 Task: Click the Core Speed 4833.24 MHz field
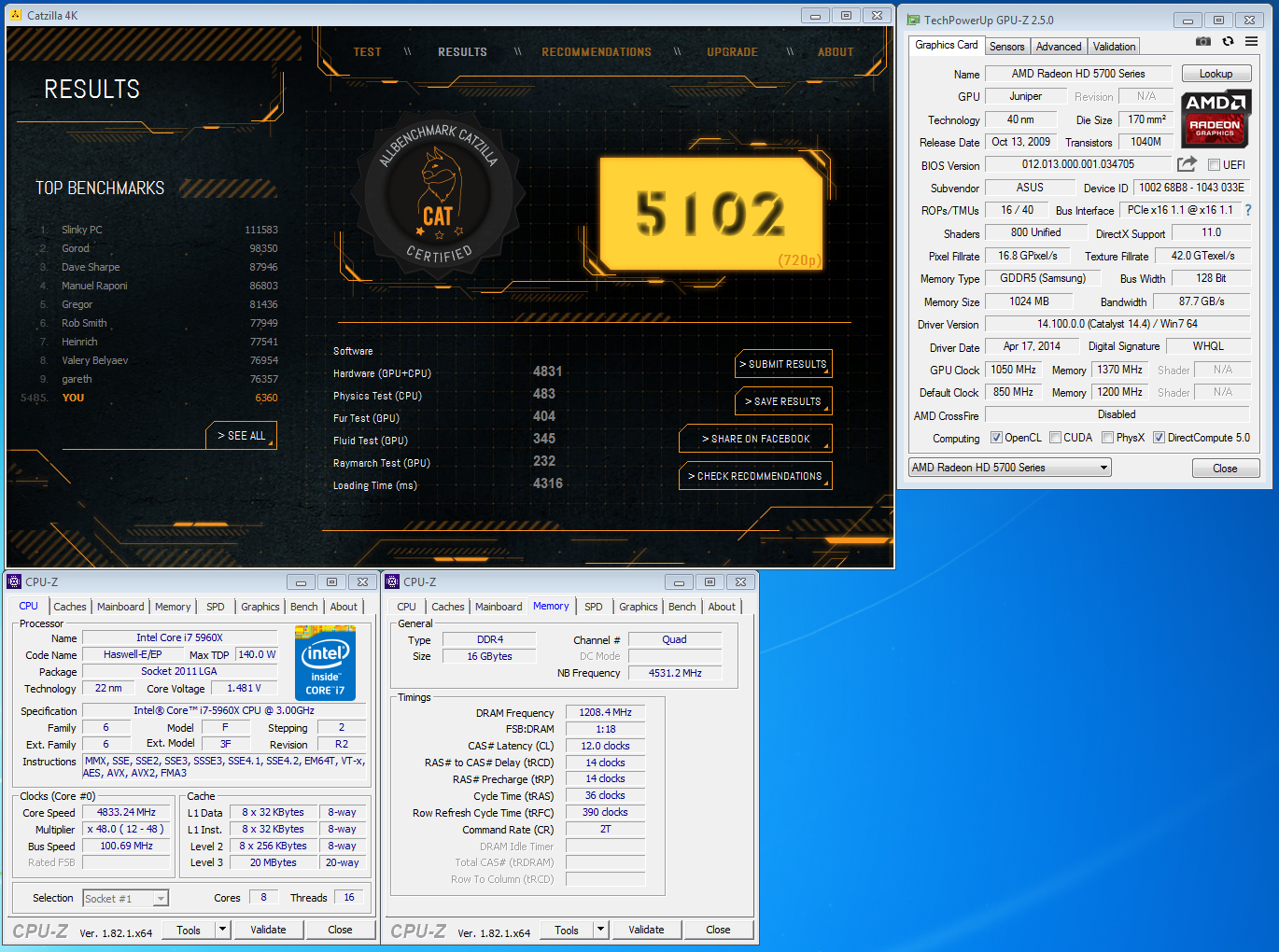click(x=126, y=813)
